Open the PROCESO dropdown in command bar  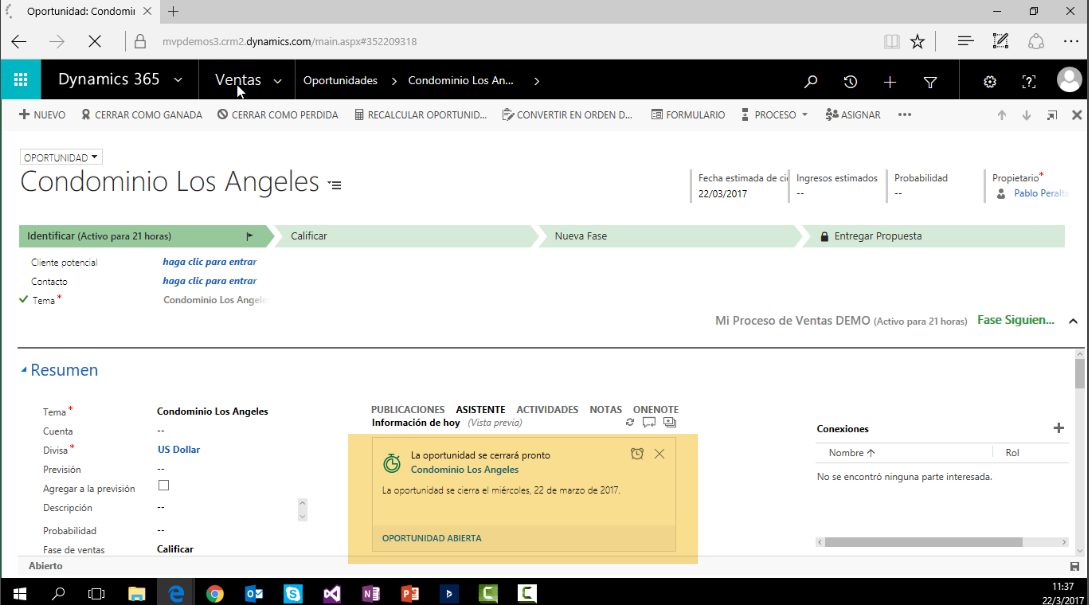775,115
